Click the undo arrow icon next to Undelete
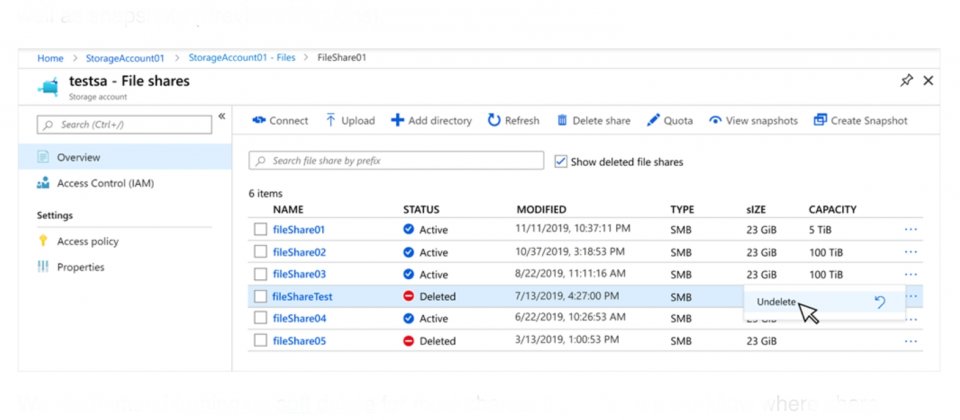The image size is (960, 420). (x=880, y=302)
